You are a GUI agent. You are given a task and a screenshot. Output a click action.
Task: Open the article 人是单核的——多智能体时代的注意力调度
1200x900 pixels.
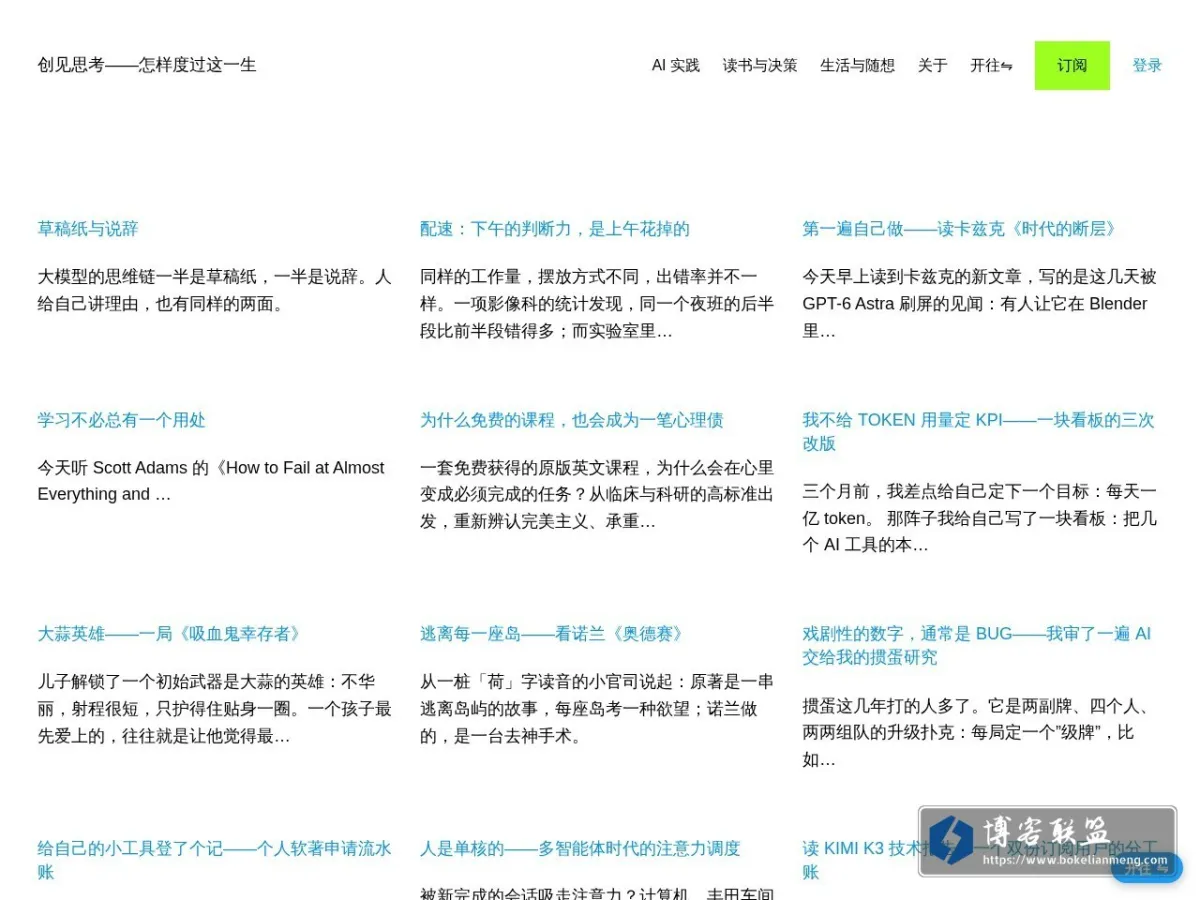coord(580,849)
